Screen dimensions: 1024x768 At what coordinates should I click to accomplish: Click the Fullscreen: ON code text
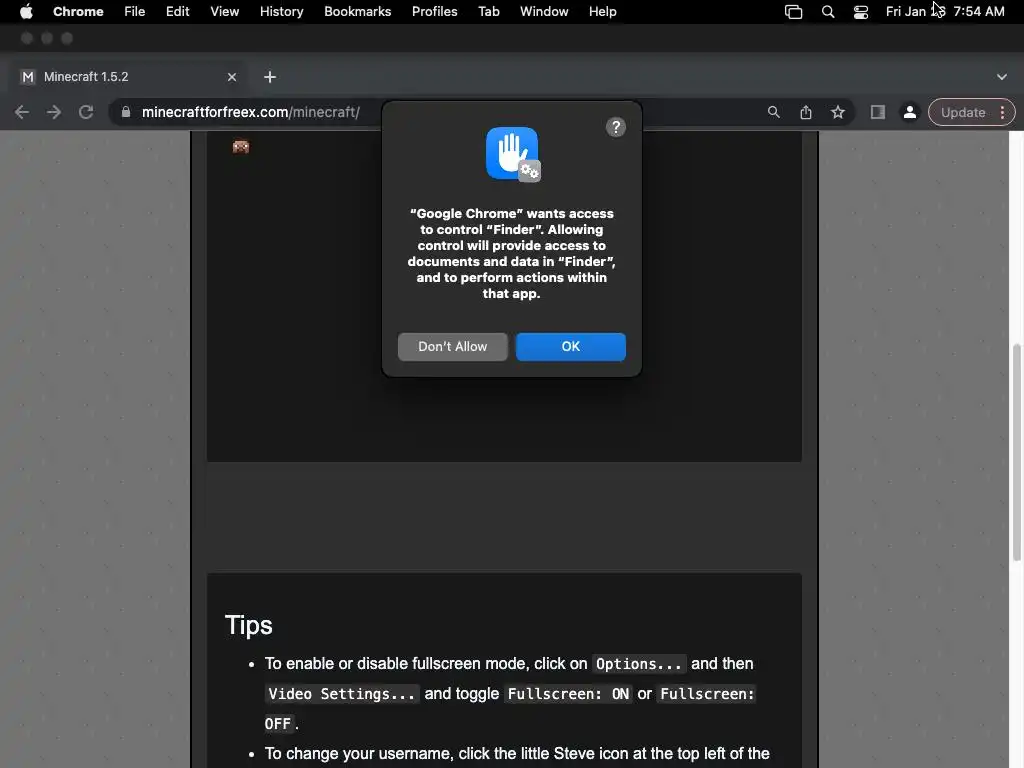(x=568, y=694)
